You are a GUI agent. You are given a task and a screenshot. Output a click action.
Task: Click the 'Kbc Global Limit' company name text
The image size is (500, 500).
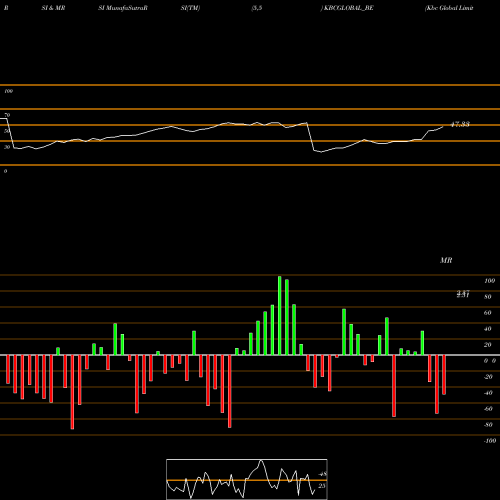[449, 8]
